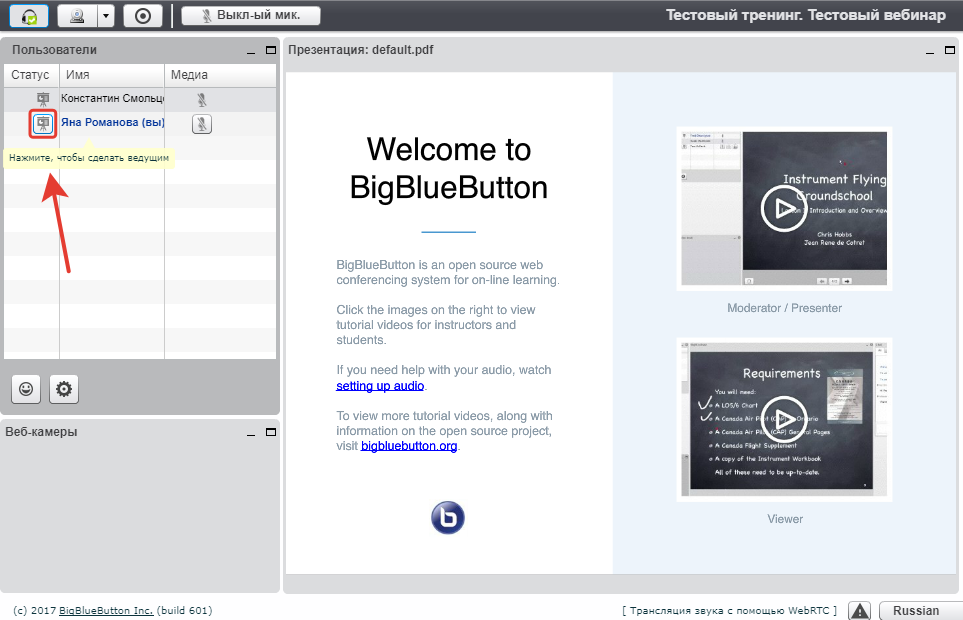
Task: Play the Moderator / Presenter tutorial video
Action: (x=784, y=209)
